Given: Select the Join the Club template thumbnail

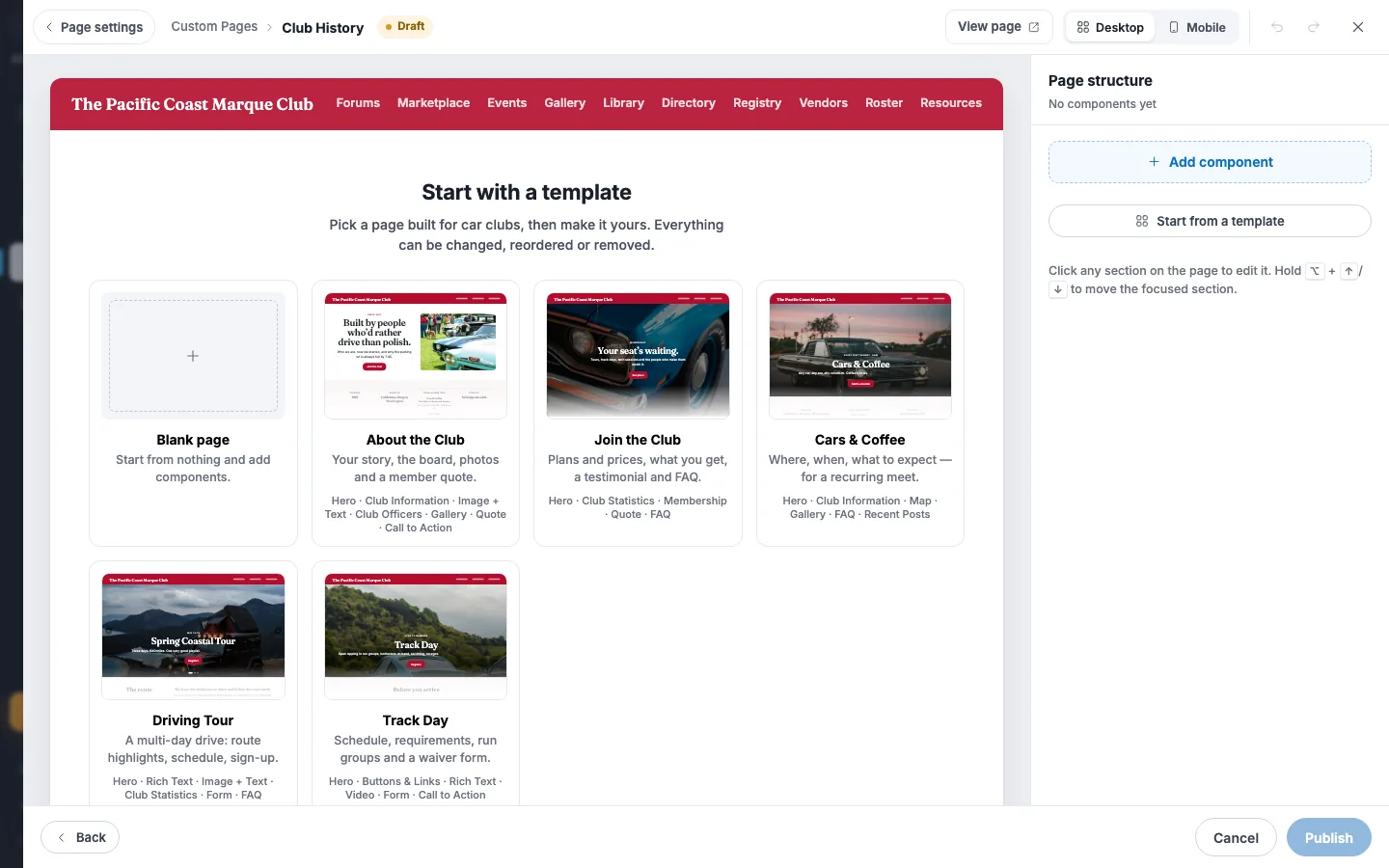Looking at the screenshot, I should tap(638, 356).
